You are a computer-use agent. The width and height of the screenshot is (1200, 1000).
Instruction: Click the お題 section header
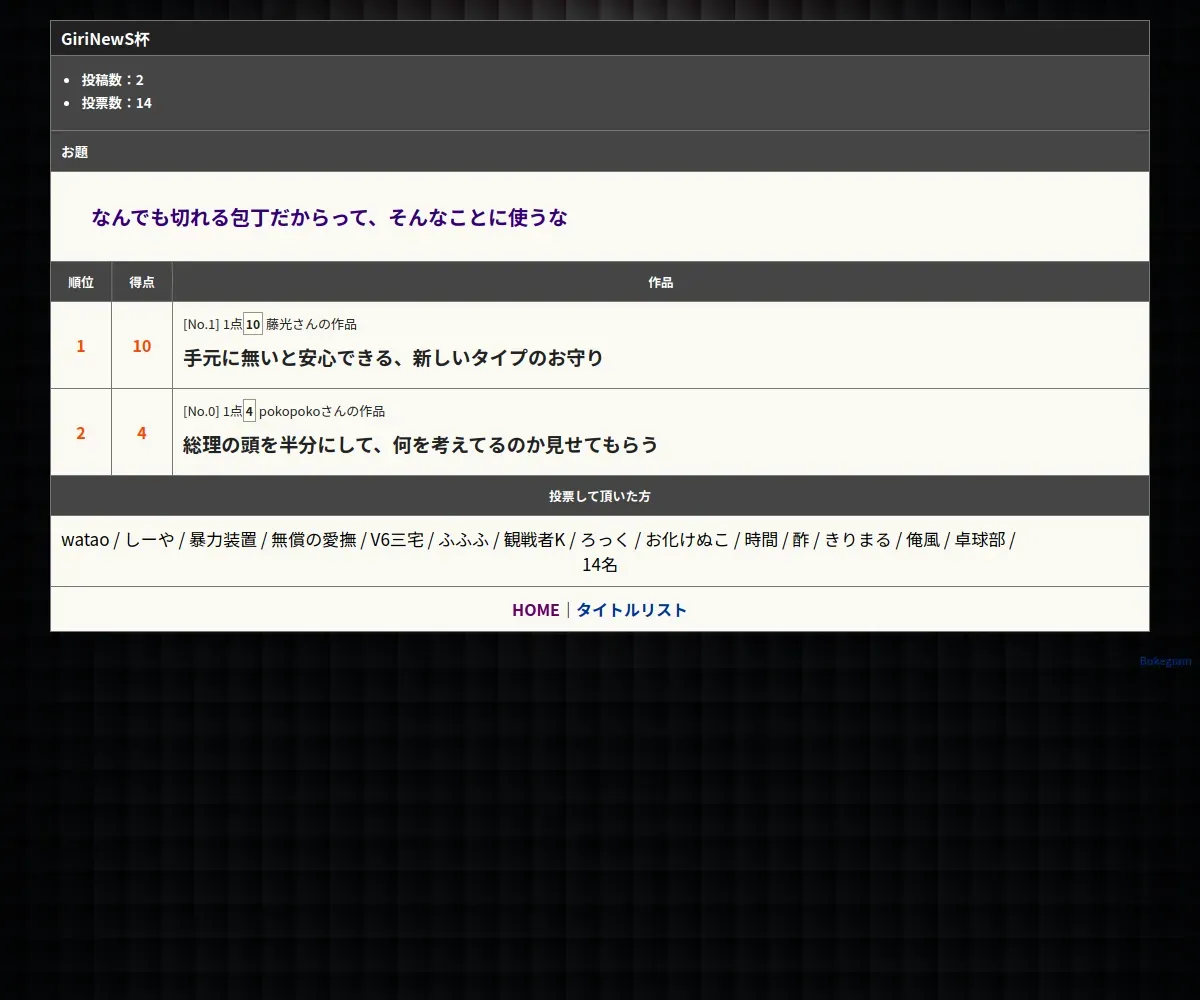tap(600, 152)
